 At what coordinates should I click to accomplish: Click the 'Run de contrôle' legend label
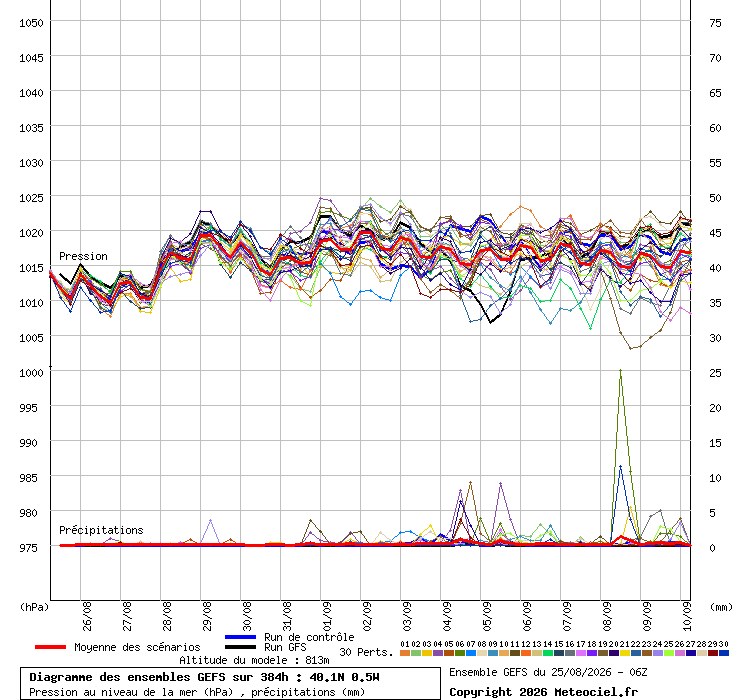[x=309, y=637]
